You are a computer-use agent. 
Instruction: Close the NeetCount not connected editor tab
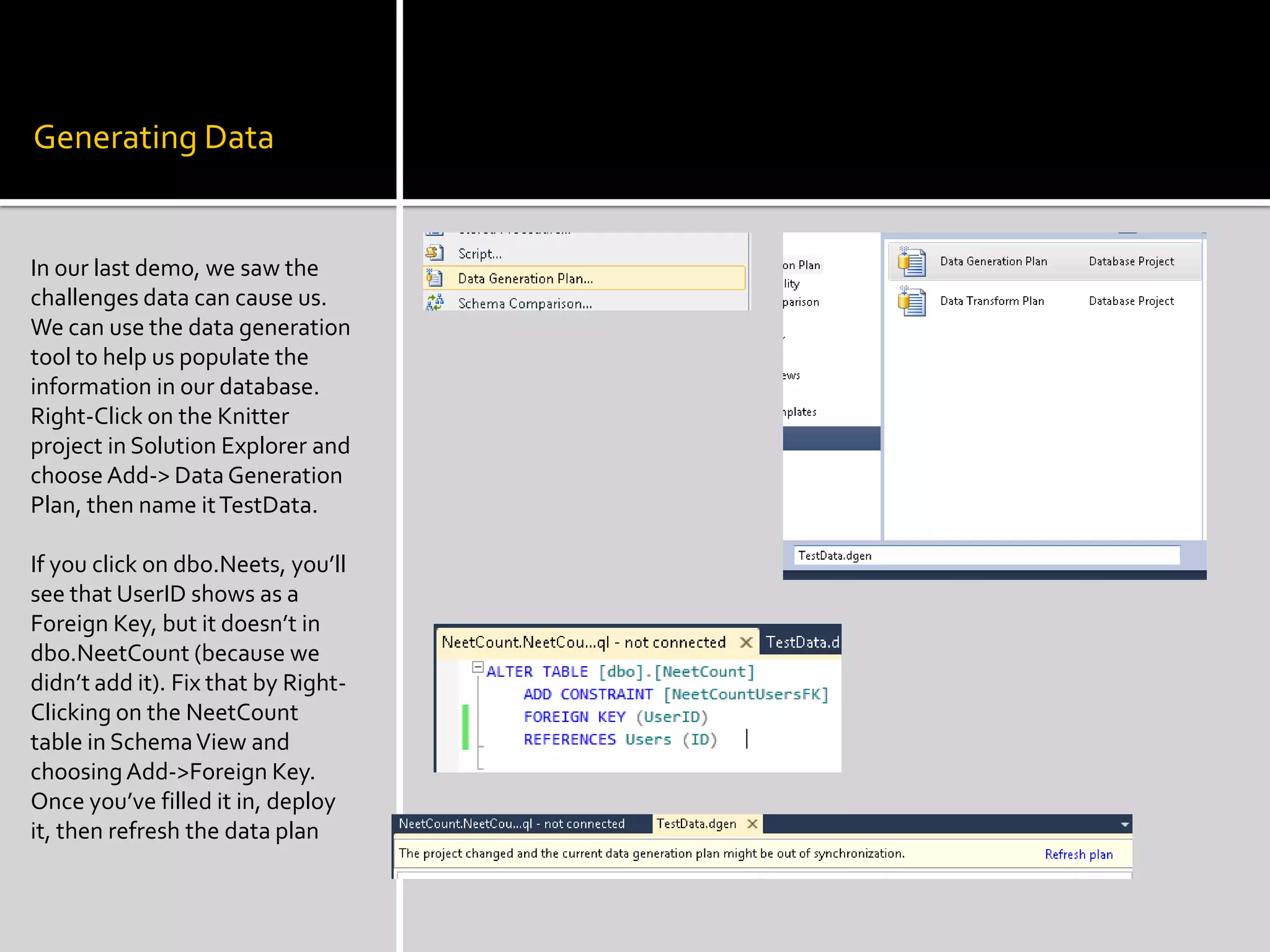(x=746, y=642)
